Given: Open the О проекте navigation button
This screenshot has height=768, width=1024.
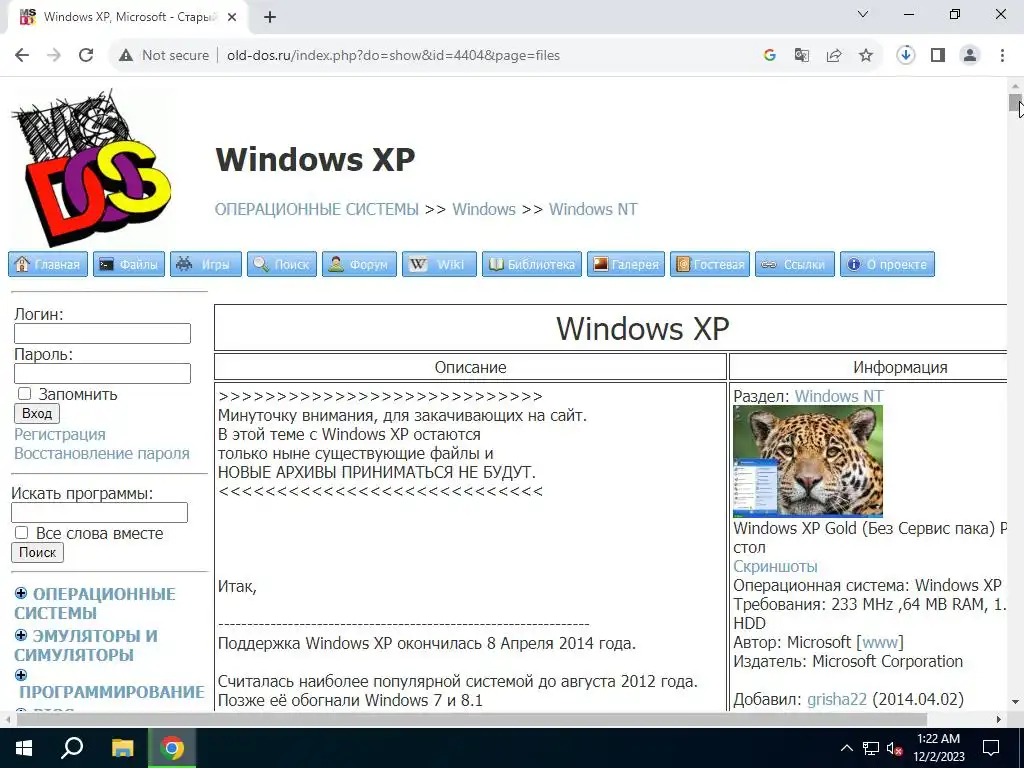Looking at the screenshot, I should 887,264.
